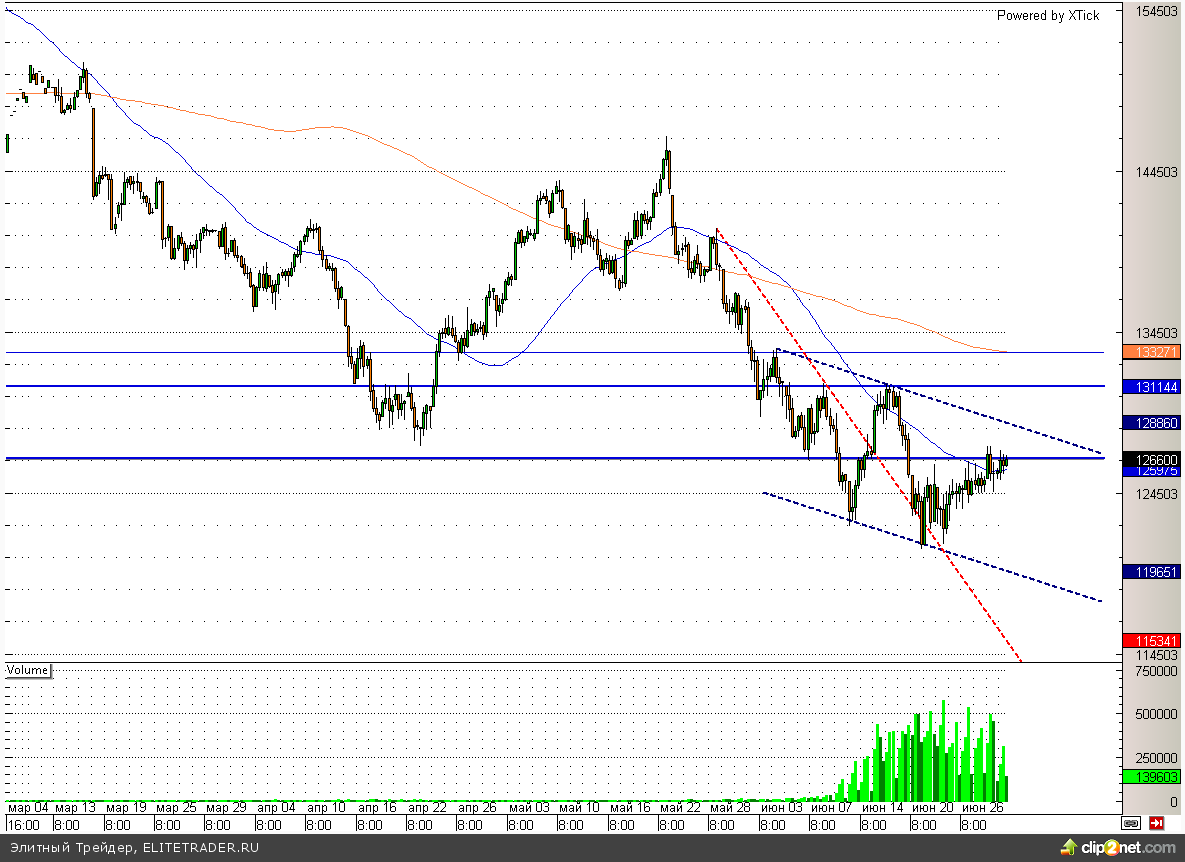Select the red 115341 price label

[1151, 640]
